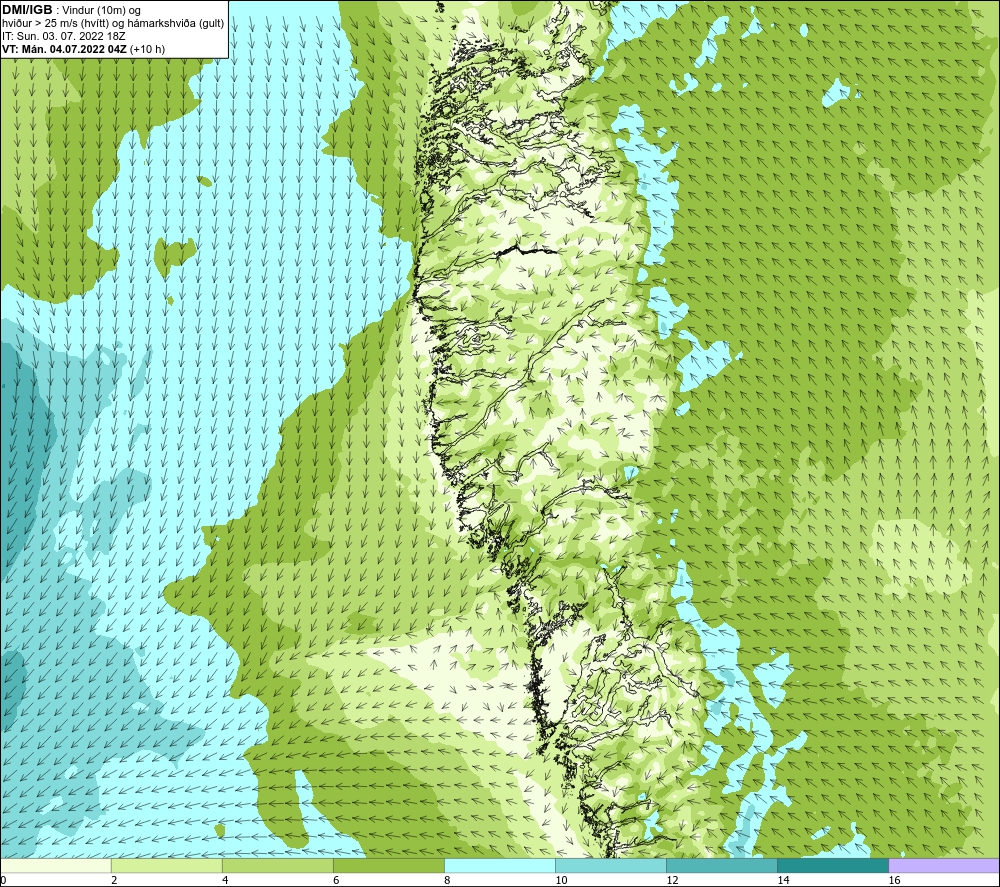Click the "Vindur (10m) og" label

pos(102,11)
